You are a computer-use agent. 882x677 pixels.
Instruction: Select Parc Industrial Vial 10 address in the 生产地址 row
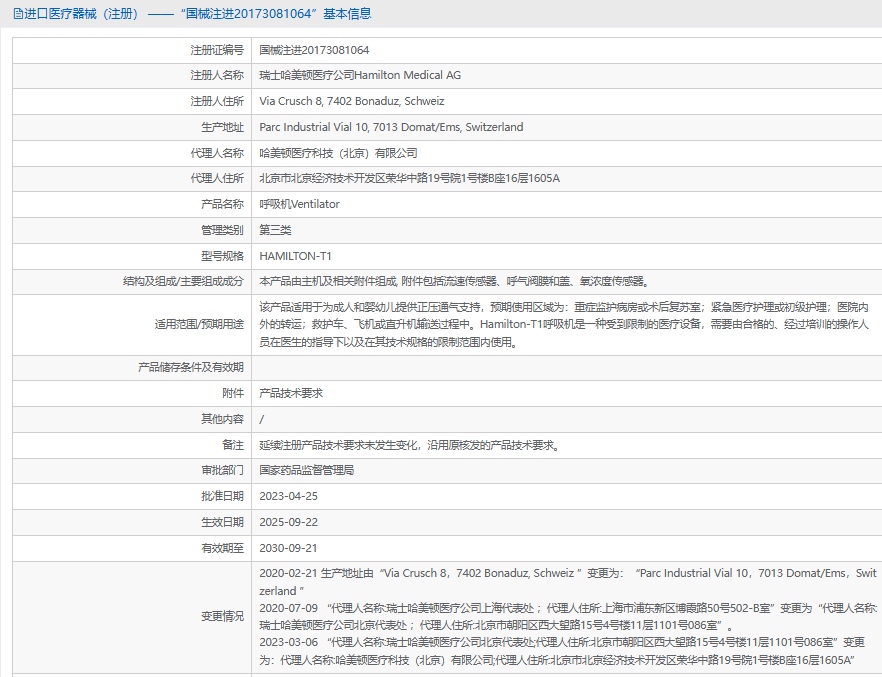coord(391,127)
